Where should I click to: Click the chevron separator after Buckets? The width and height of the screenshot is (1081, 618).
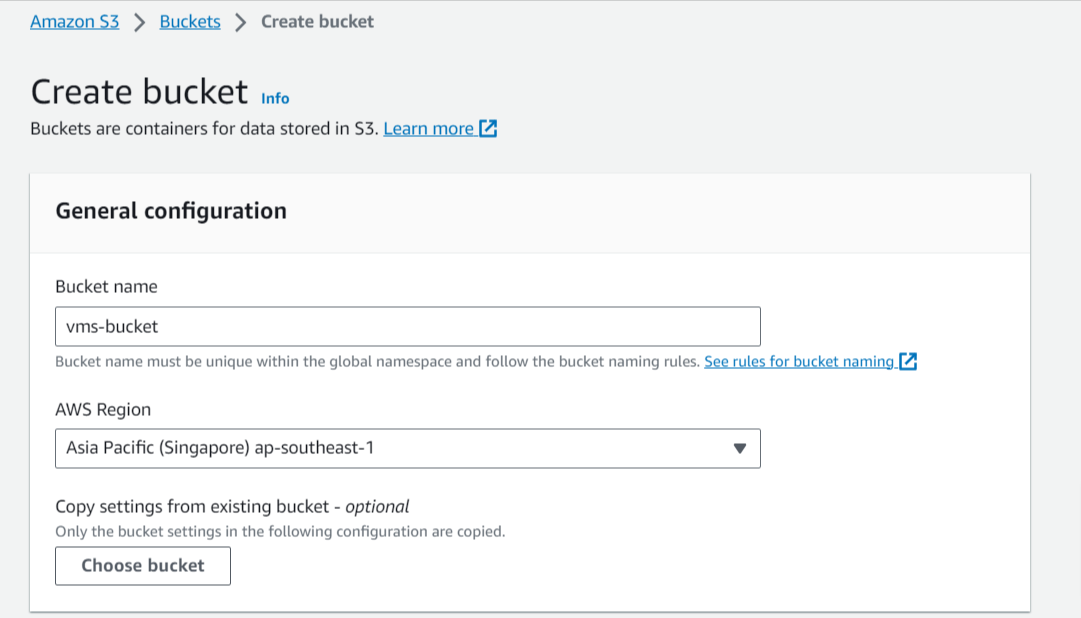point(240,22)
